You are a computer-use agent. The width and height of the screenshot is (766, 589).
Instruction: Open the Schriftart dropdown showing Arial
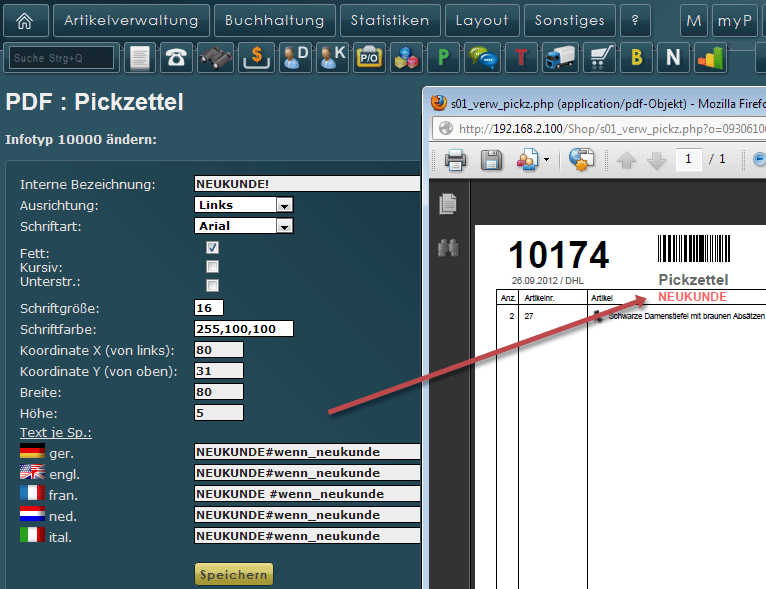point(244,226)
